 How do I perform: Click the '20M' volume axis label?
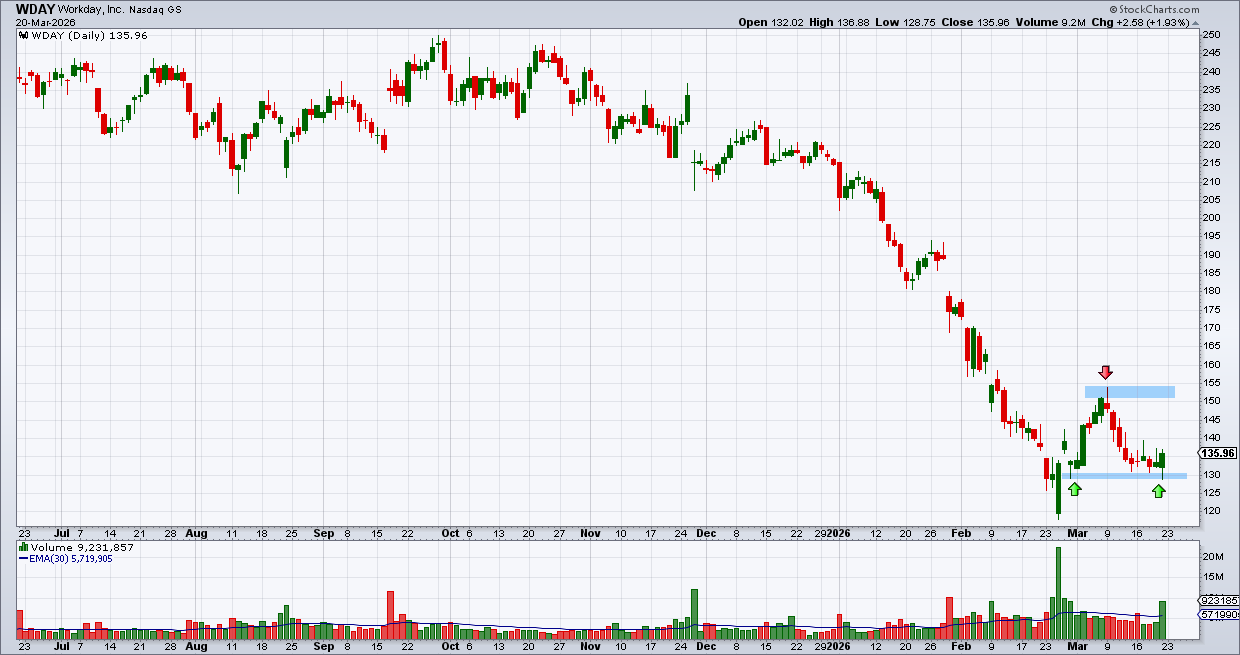coord(1212,556)
